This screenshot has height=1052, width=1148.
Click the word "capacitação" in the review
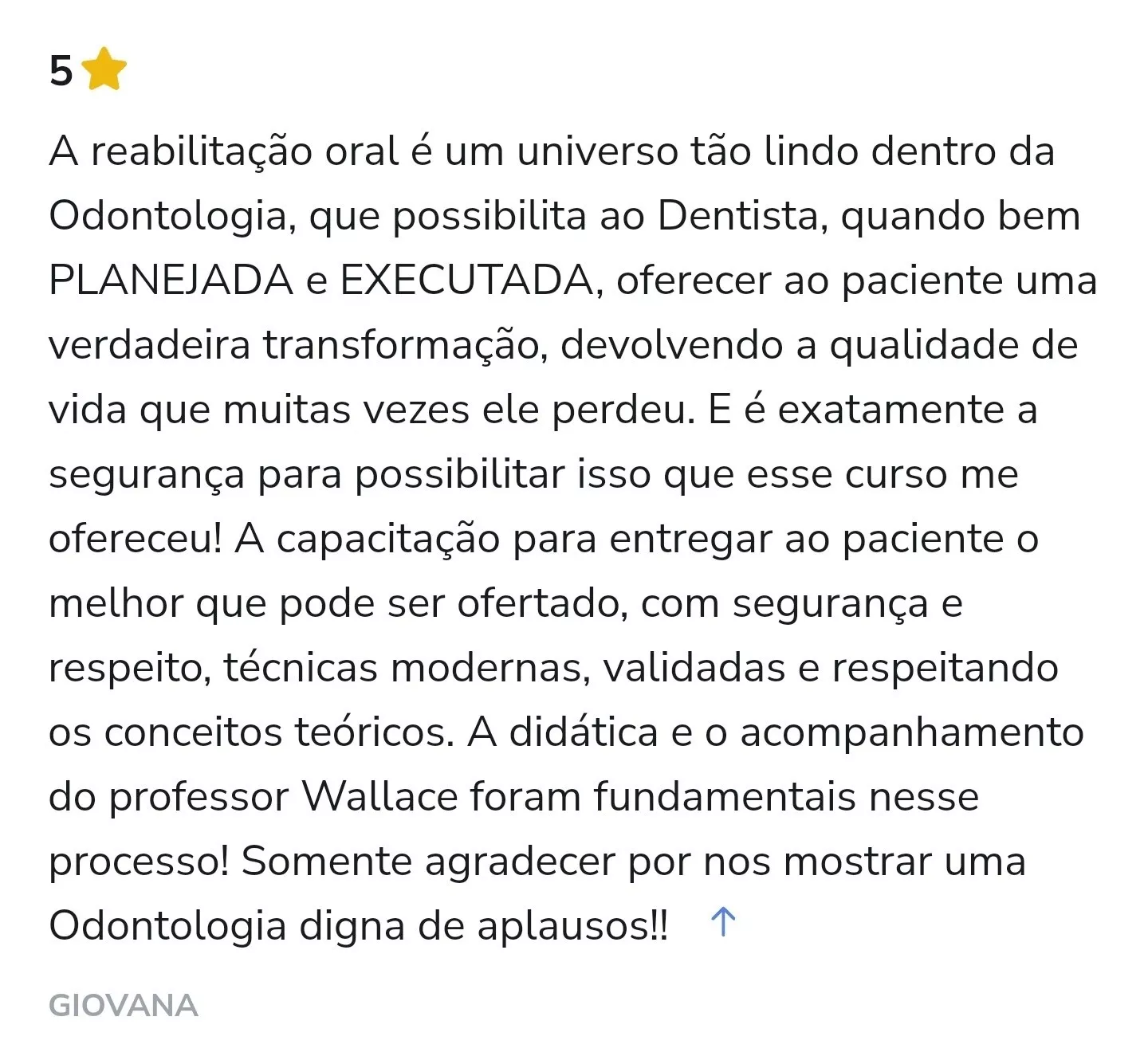click(388, 539)
